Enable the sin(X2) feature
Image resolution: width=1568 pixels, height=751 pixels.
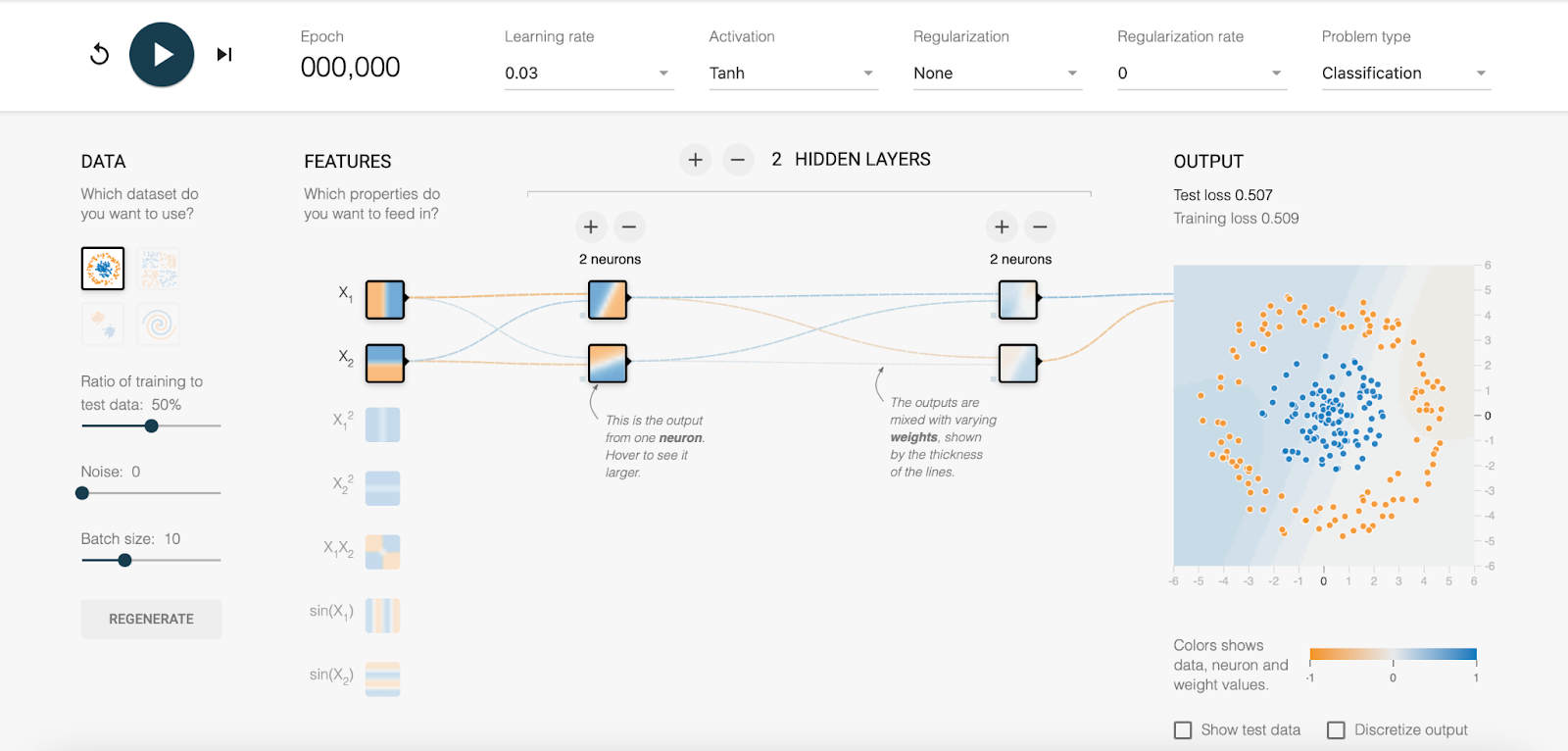point(383,678)
